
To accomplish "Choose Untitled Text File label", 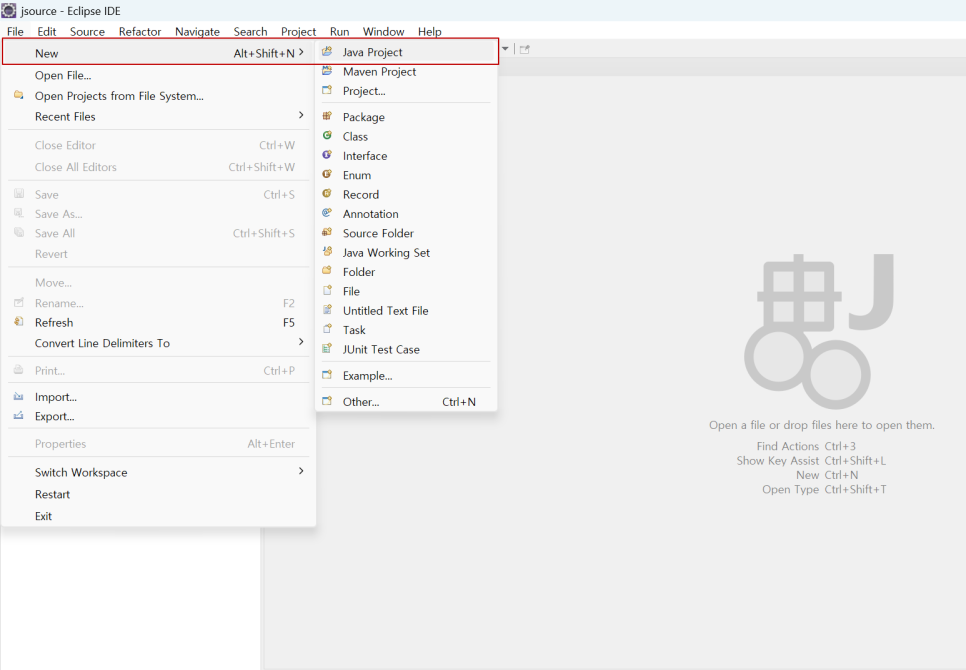I will click(386, 310).
